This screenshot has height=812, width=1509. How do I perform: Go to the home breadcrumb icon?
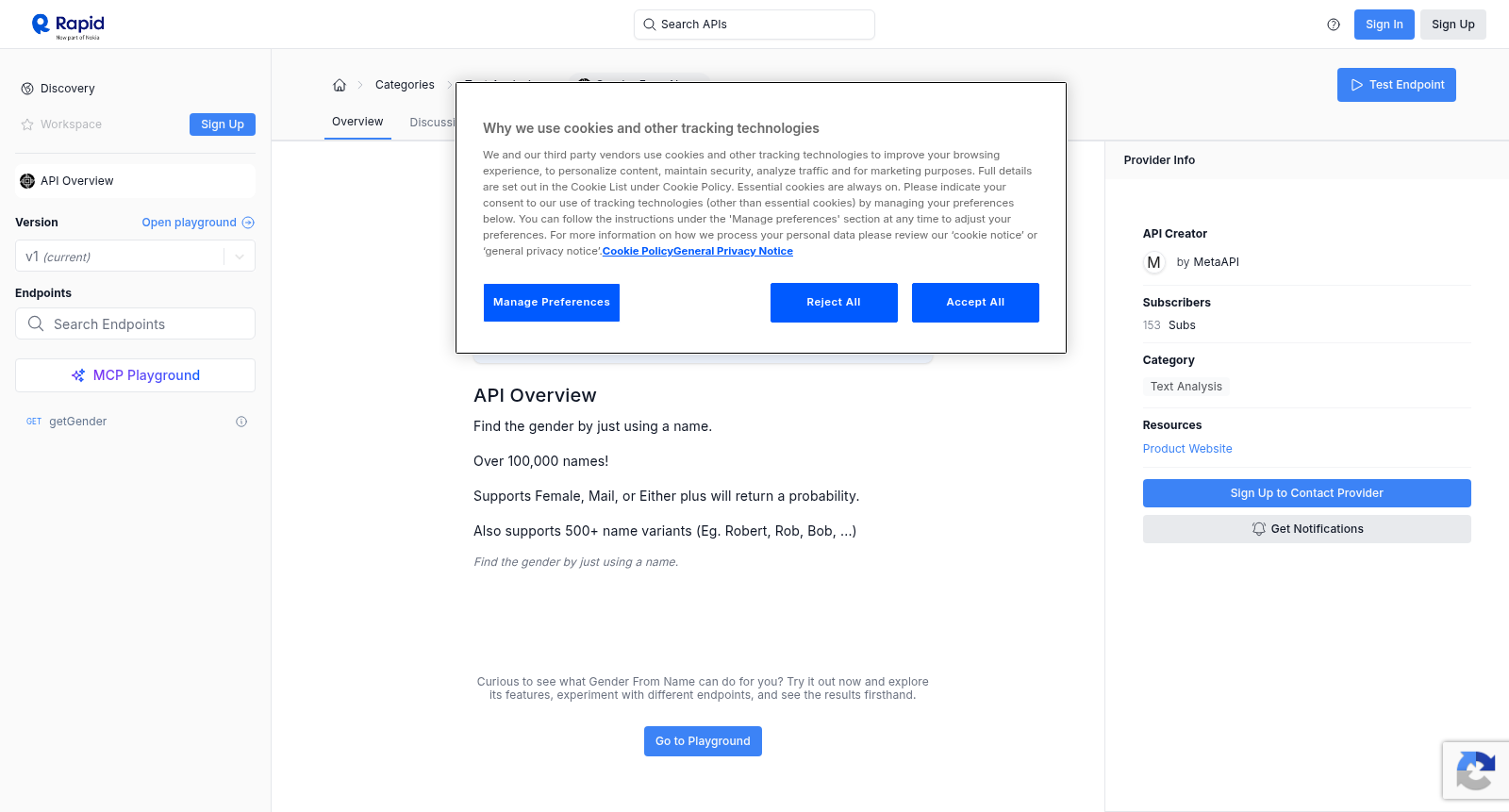[340, 85]
